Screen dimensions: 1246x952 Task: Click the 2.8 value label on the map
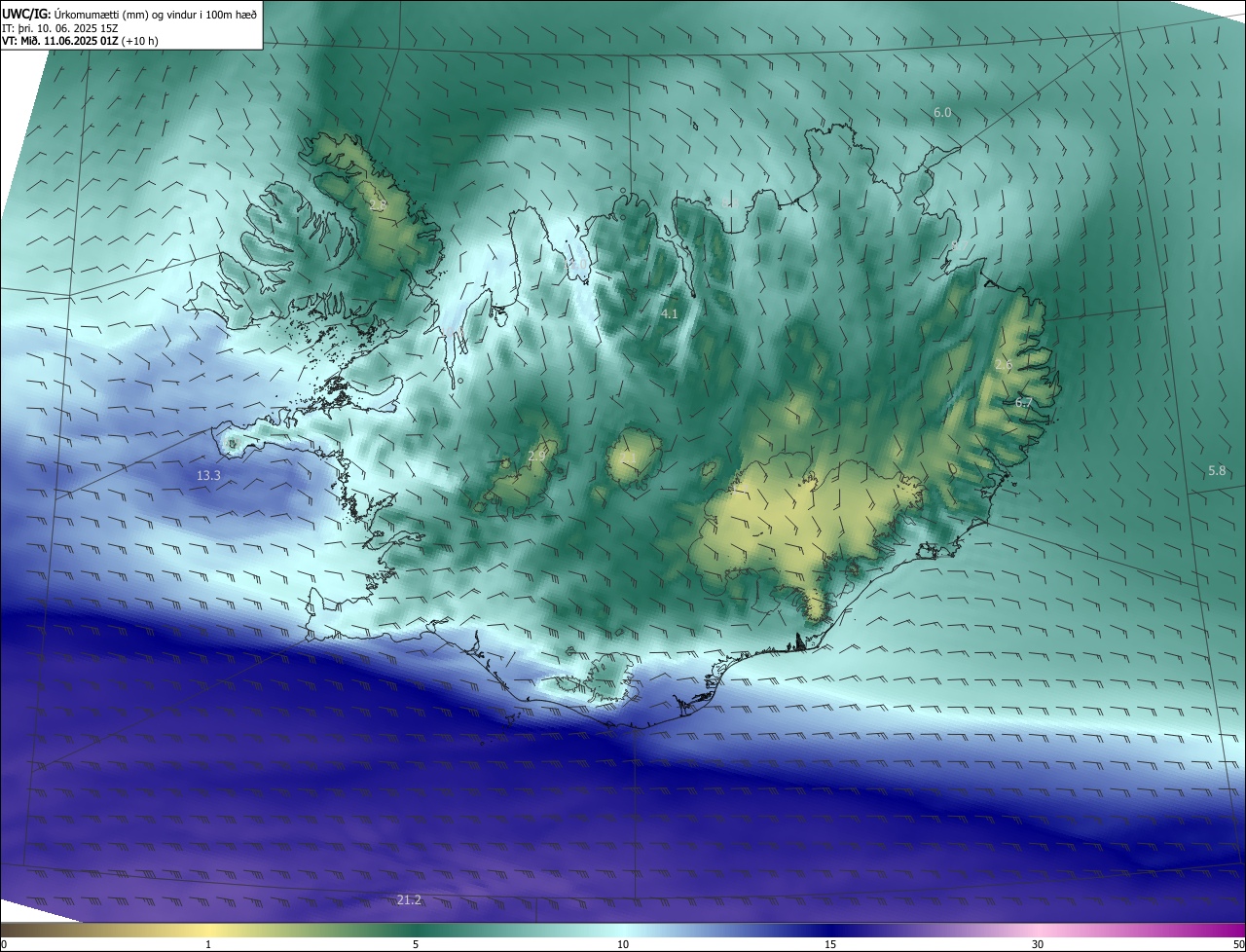[x=378, y=205]
